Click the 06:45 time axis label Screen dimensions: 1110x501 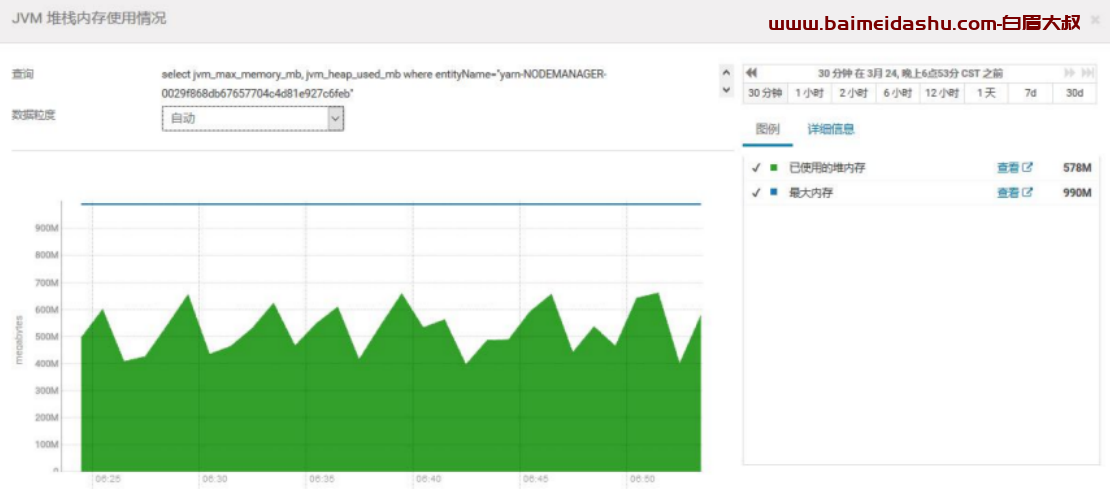535,480
